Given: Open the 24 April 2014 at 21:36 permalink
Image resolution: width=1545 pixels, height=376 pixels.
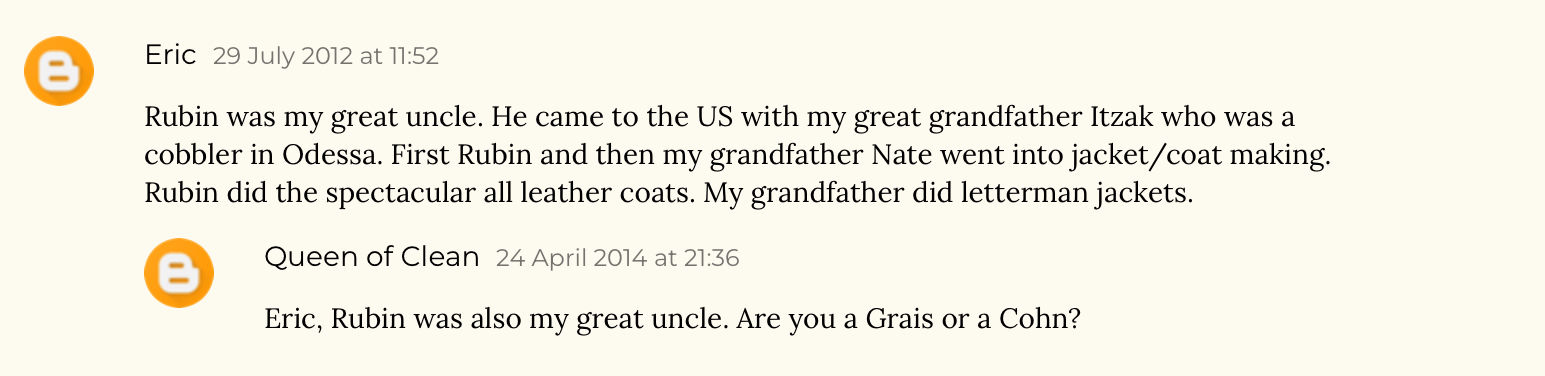Looking at the screenshot, I should click(x=618, y=259).
